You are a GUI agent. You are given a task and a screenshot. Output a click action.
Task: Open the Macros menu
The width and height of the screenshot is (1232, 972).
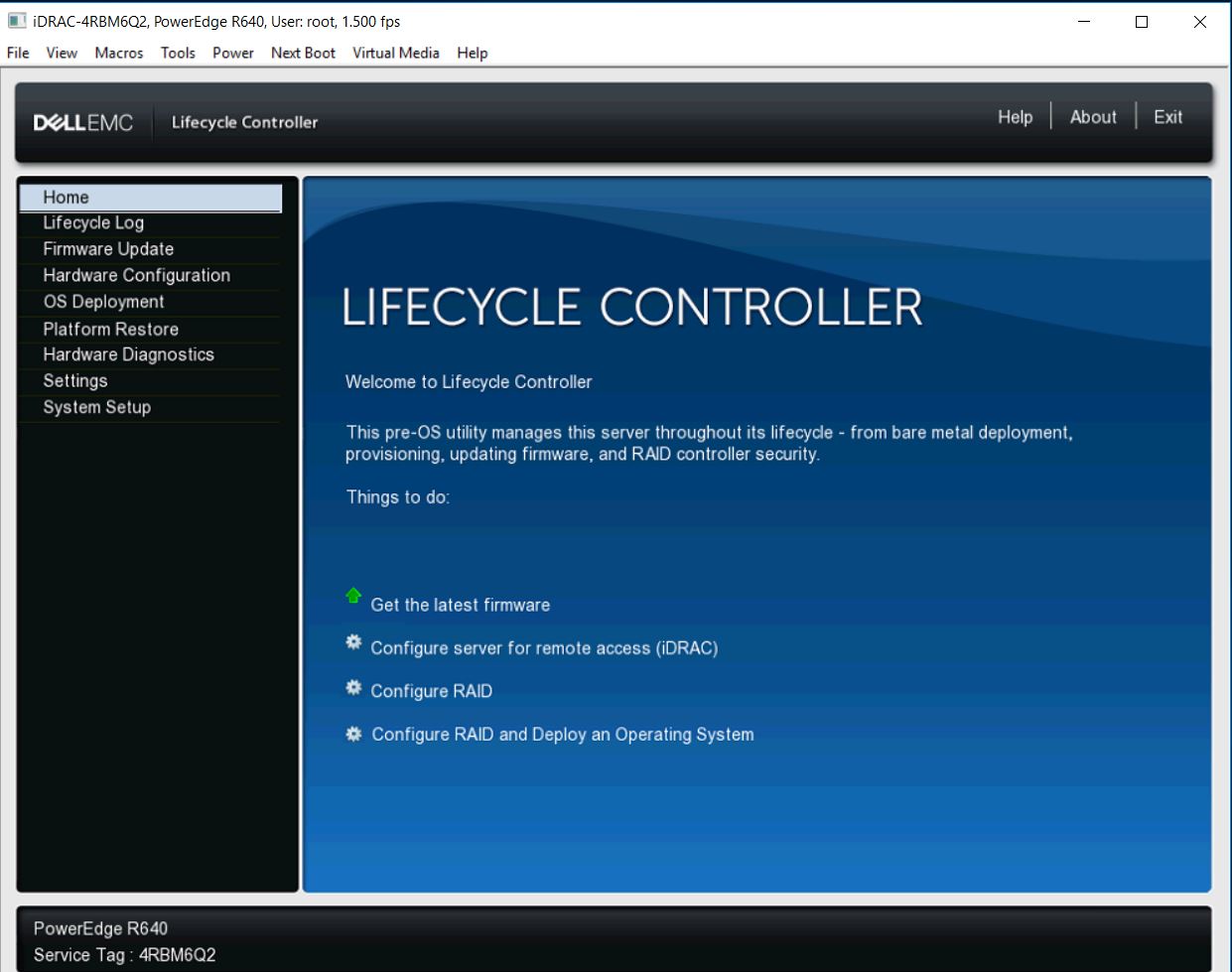[118, 53]
